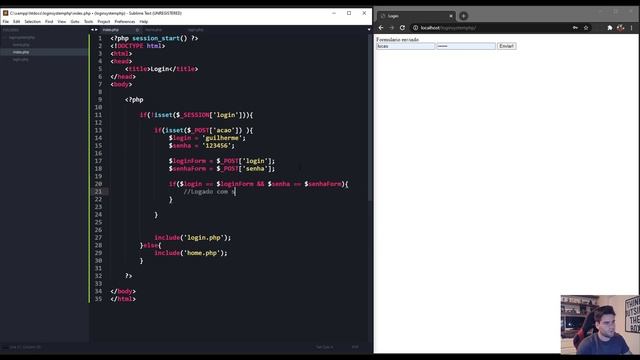Click the comment text on line 21

point(209,192)
